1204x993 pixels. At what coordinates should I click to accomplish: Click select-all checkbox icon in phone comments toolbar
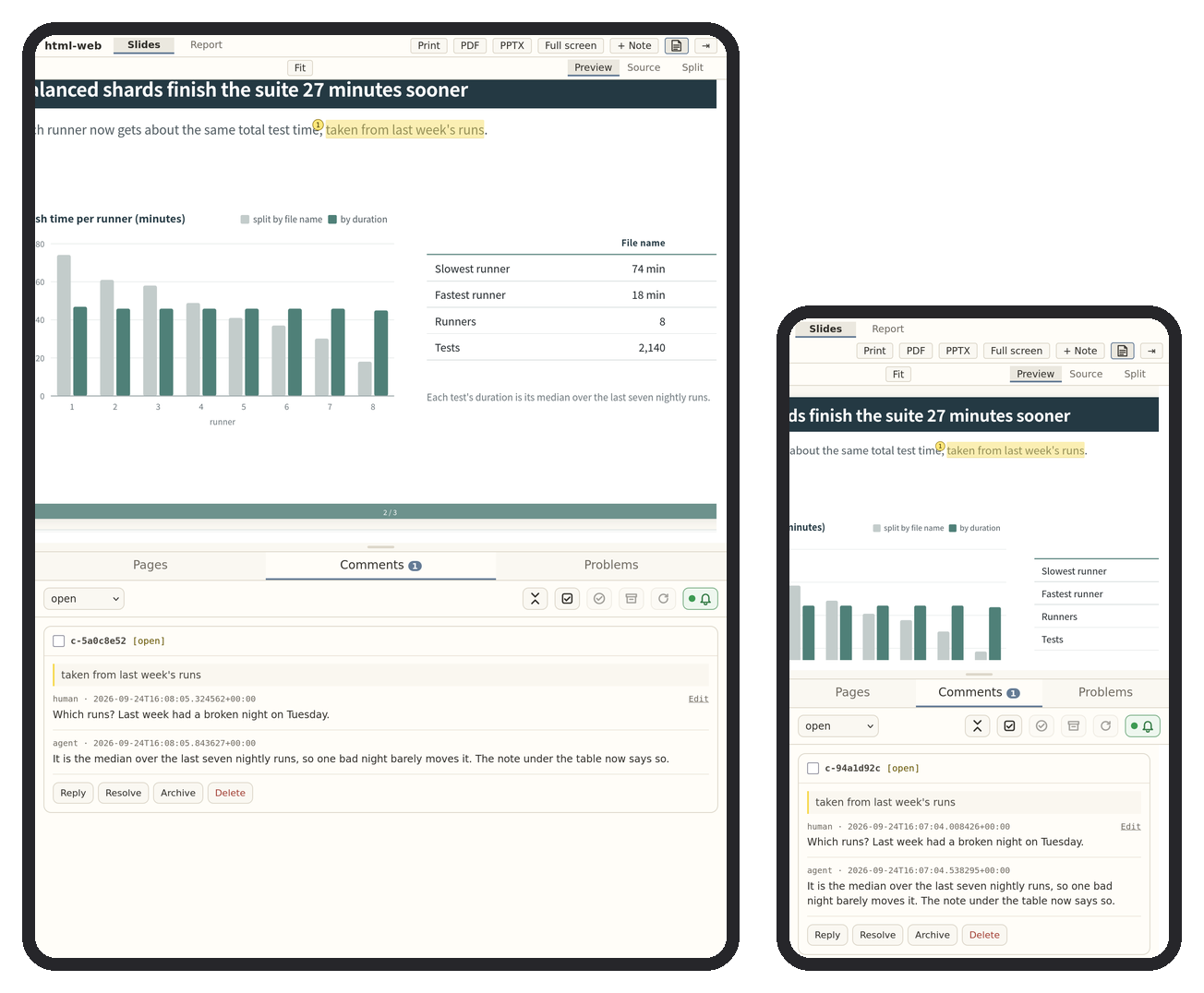[1009, 726]
